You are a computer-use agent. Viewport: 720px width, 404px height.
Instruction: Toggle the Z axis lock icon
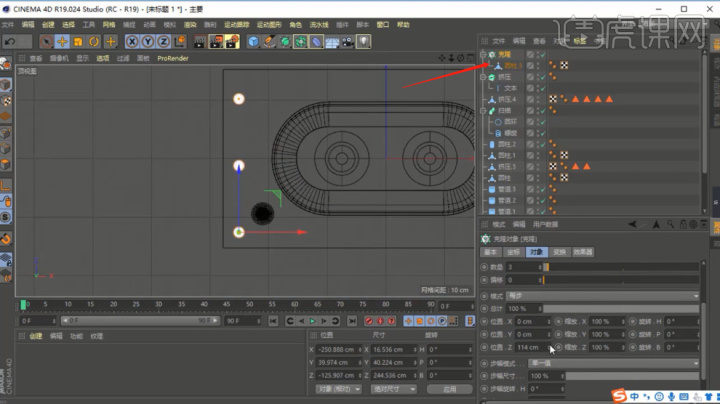163,41
